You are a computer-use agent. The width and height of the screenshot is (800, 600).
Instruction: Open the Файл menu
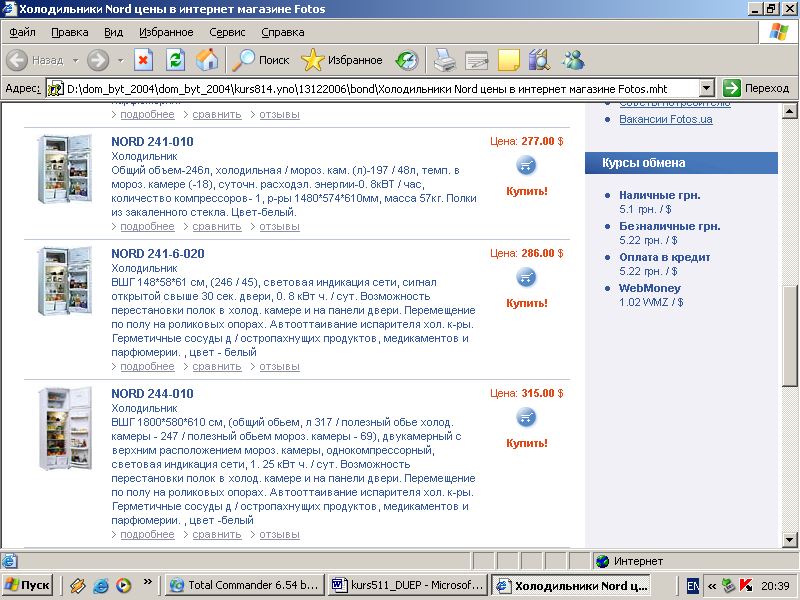click(x=22, y=32)
